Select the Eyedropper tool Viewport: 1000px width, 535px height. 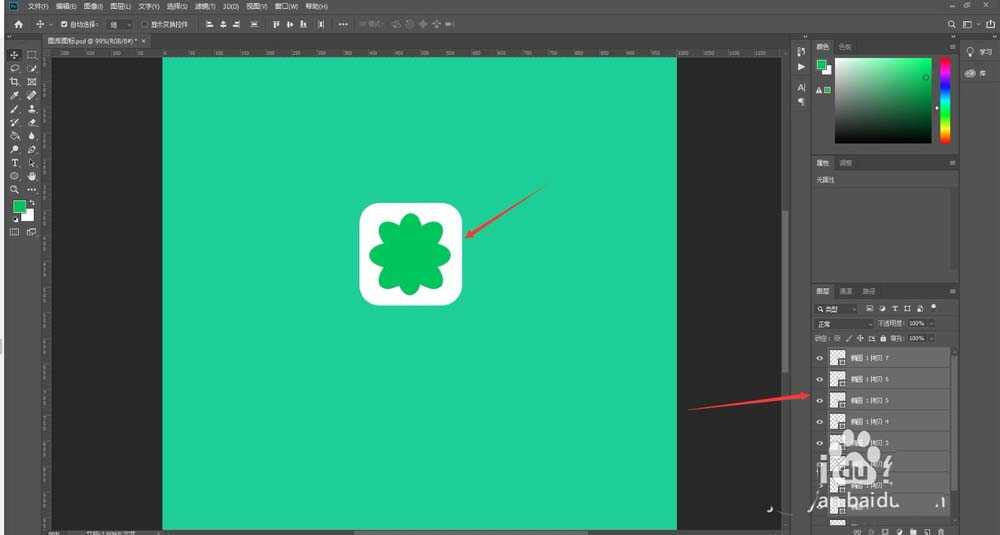pos(15,95)
